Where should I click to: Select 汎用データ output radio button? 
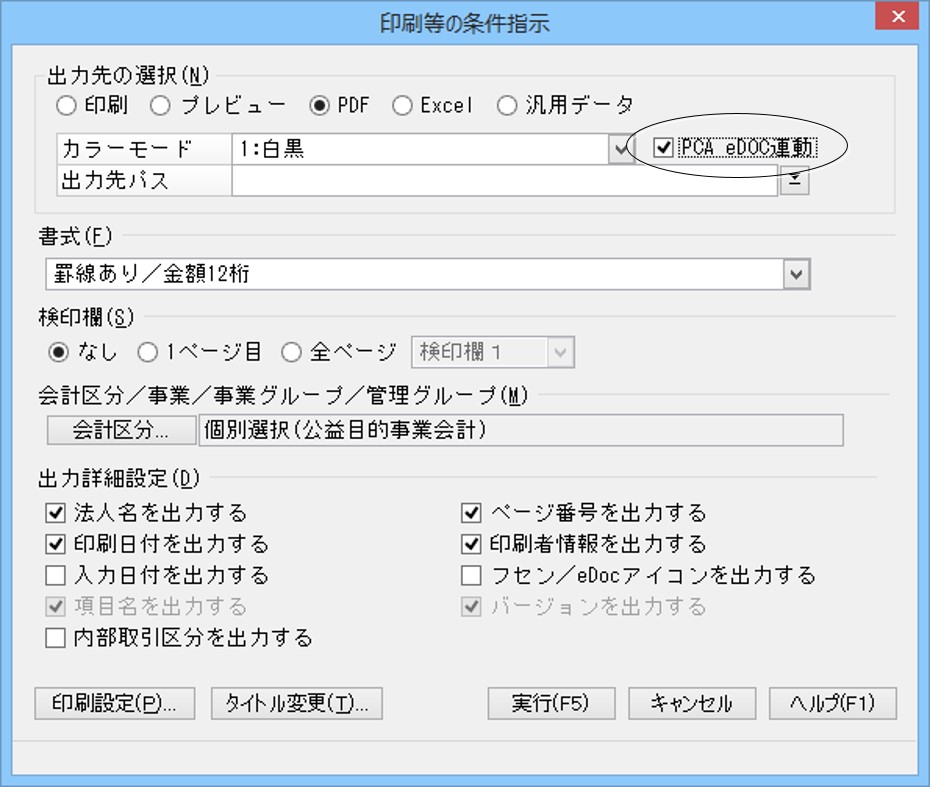coord(507,105)
